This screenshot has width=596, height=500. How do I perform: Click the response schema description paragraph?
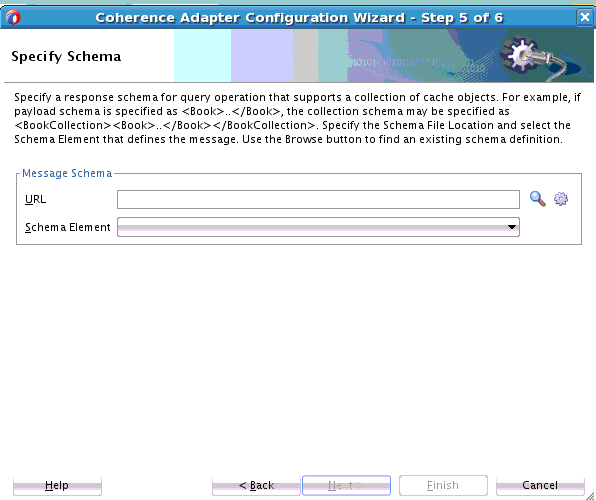tap(297, 118)
